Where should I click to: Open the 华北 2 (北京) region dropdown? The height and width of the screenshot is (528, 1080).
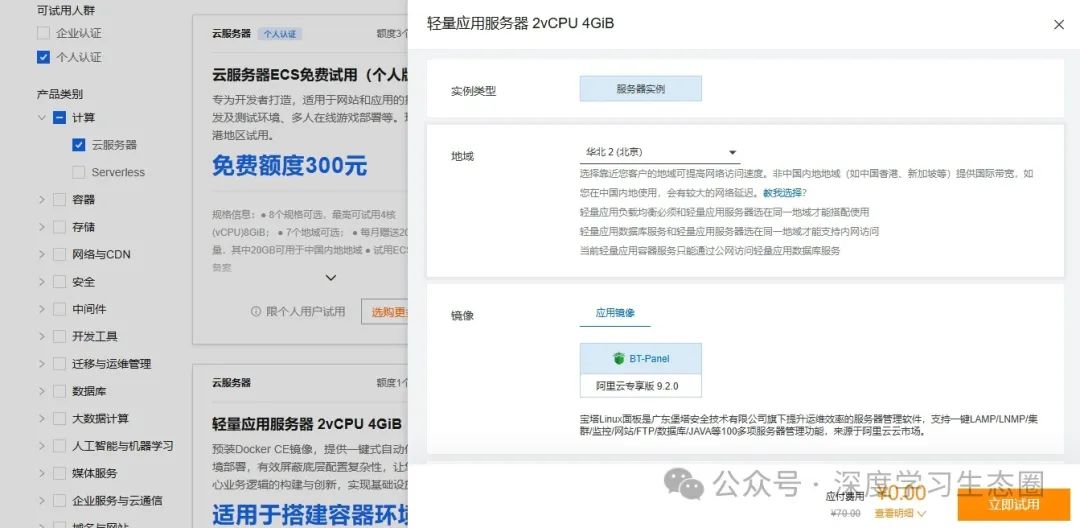tap(660, 152)
